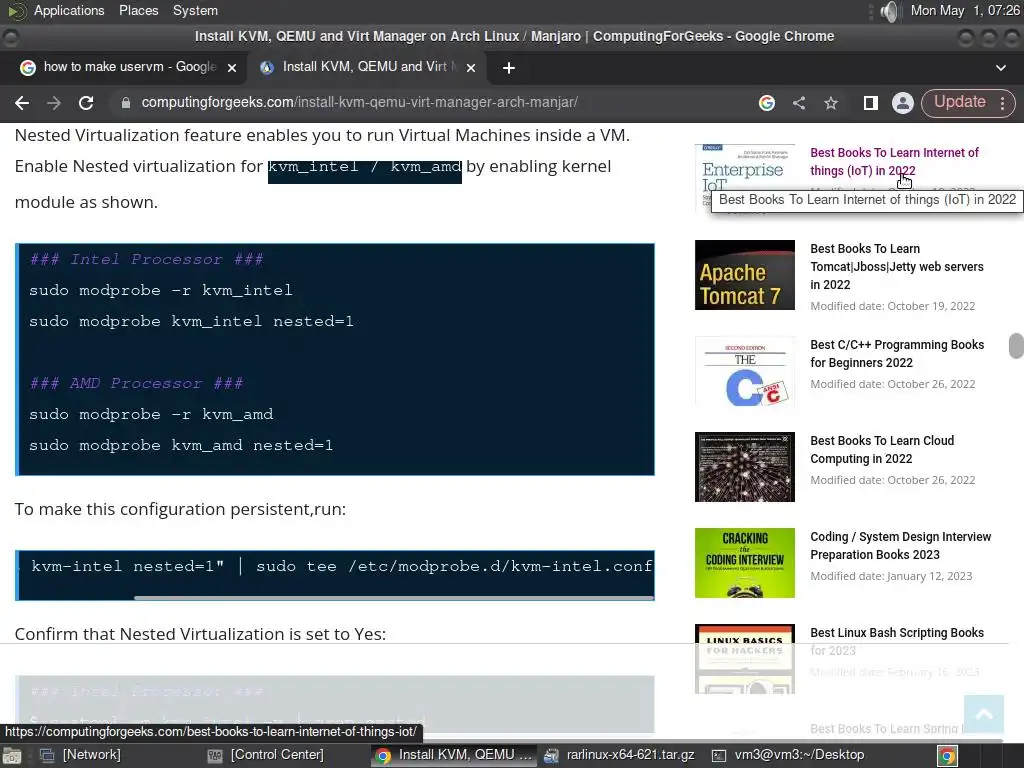The height and width of the screenshot is (768, 1024).
Task: Click the '### Intel Processor ###' comment
Action: coord(146,259)
